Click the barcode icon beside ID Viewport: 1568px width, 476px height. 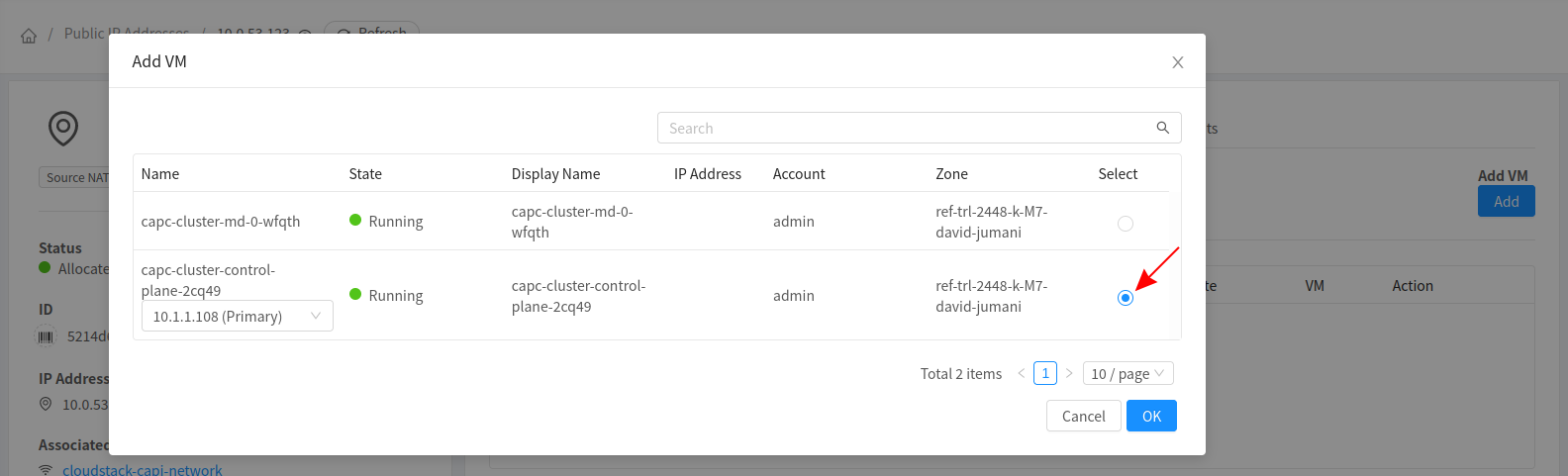click(47, 336)
